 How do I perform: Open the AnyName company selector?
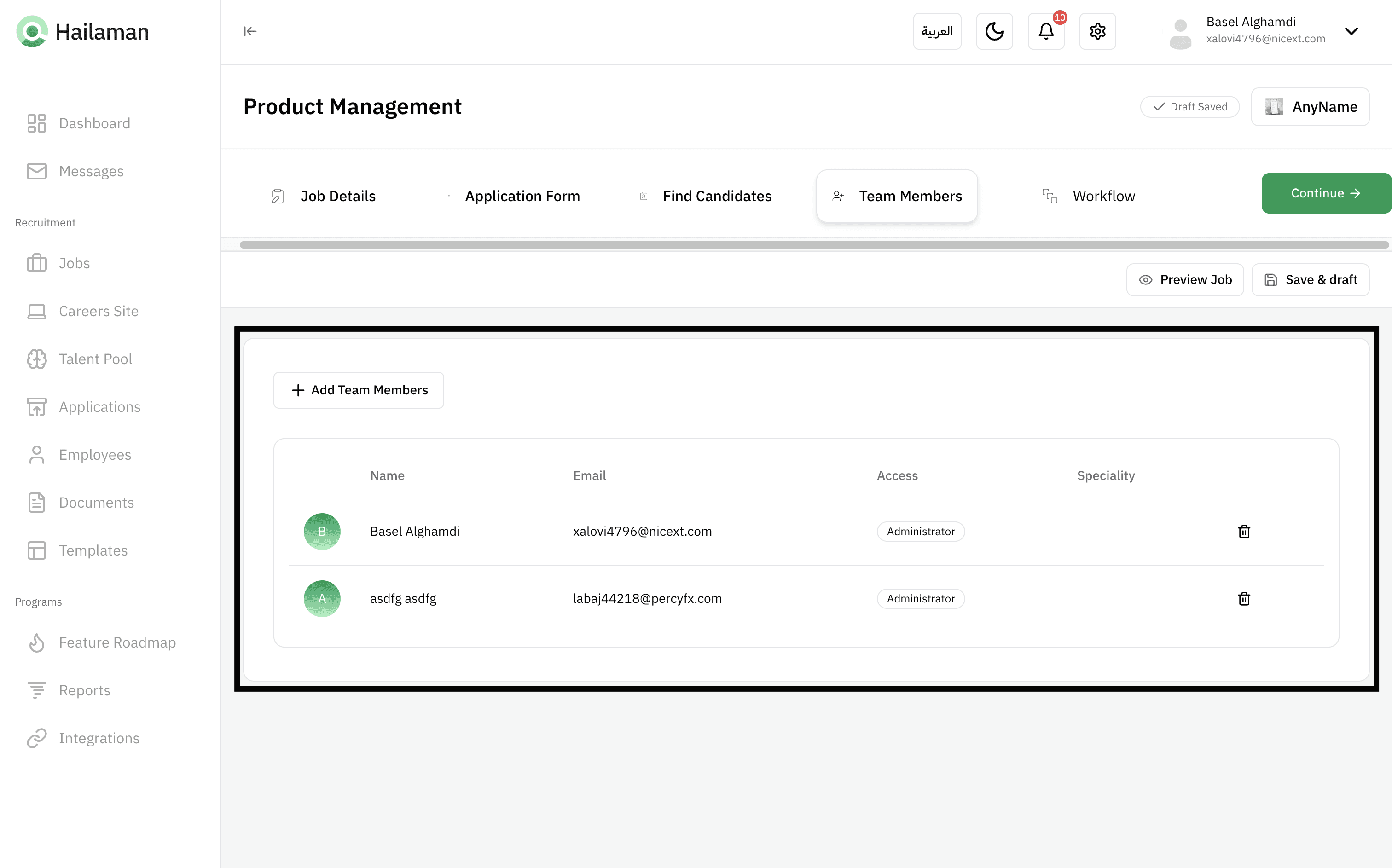point(1310,107)
